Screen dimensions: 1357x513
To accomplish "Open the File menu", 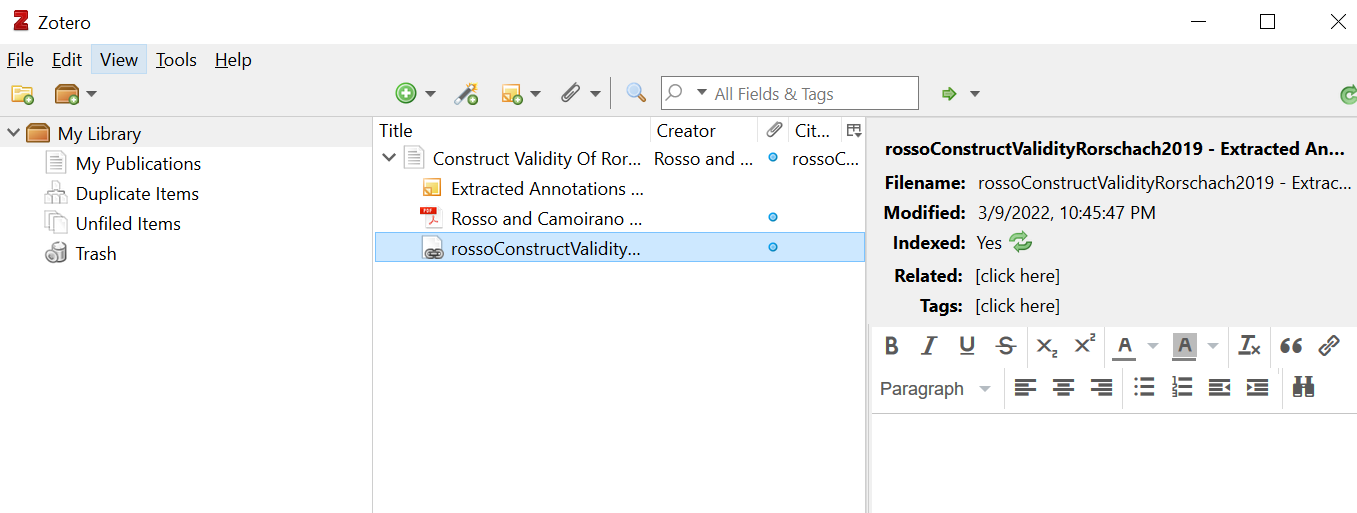I will pyautogui.click(x=20, y=60).
